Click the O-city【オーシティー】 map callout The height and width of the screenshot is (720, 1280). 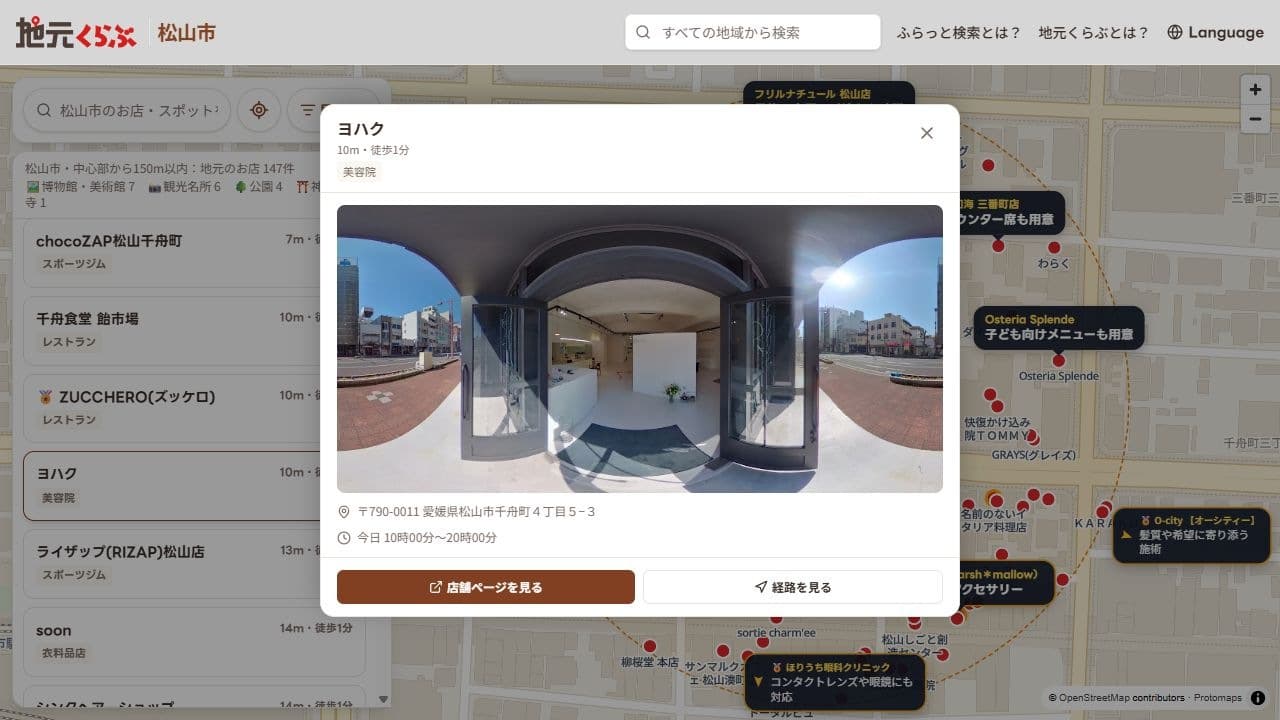coord(1193,535)
